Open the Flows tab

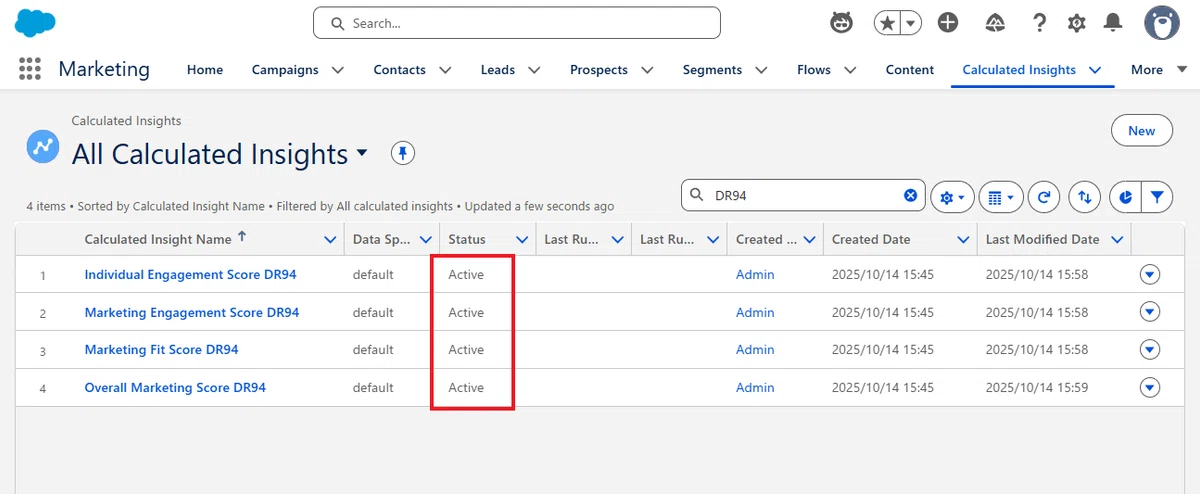click(x=814, y=70)
